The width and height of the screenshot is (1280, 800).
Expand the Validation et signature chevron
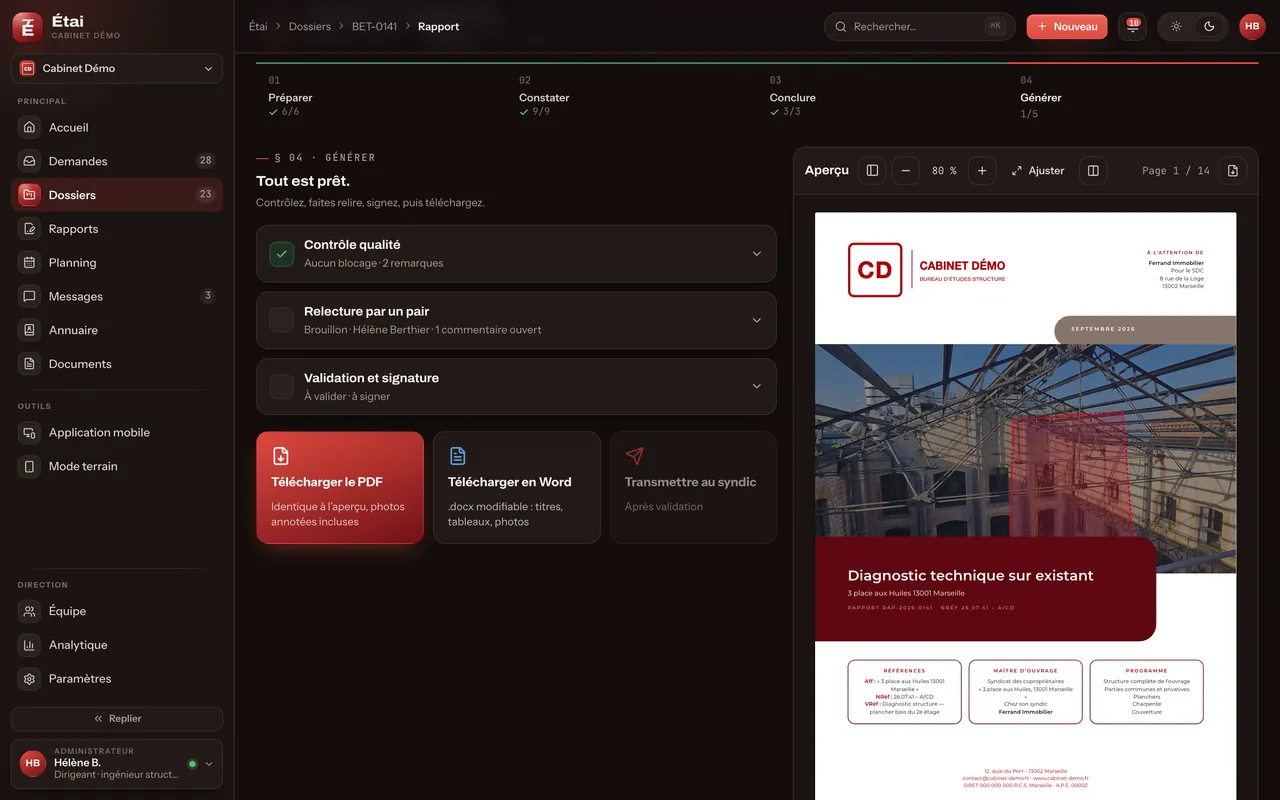click(x=757, y=387)
